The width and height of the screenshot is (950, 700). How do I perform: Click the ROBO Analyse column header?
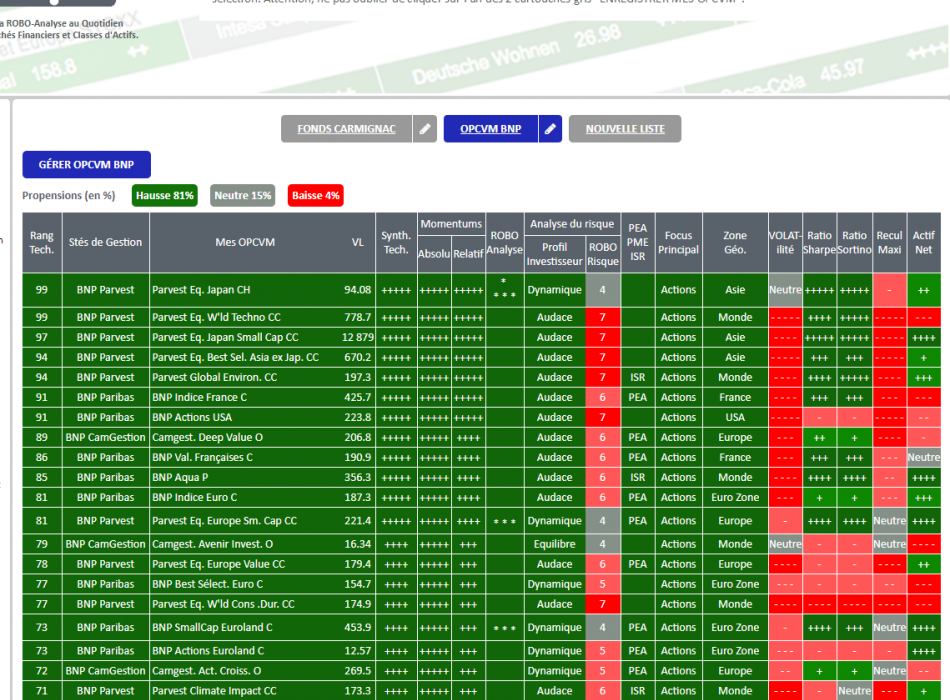pyautogui.click(x=505, y=242)
